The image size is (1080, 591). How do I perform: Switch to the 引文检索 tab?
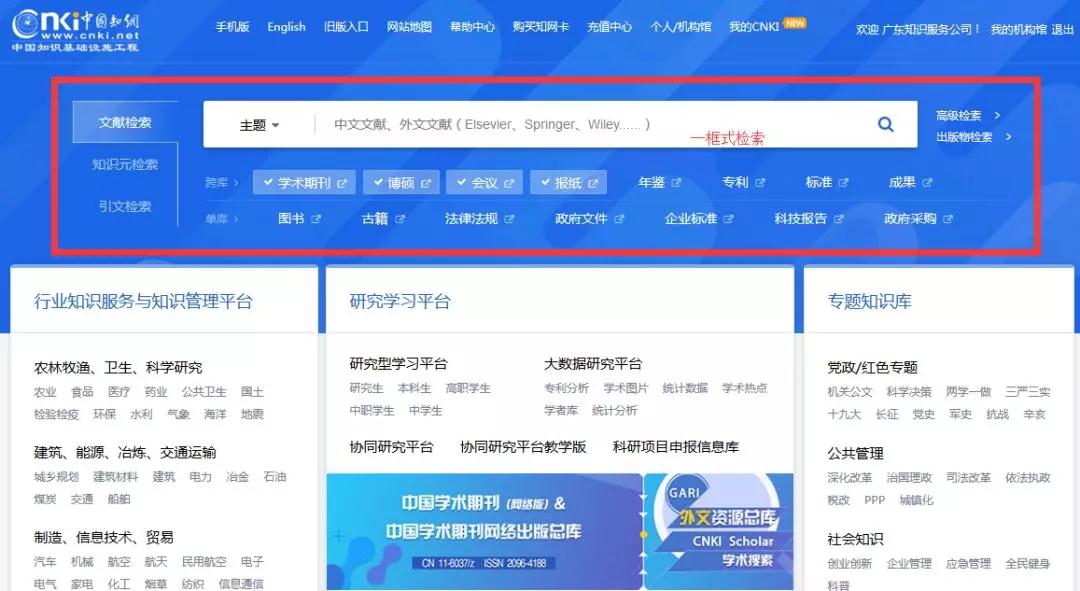(125, 206)
